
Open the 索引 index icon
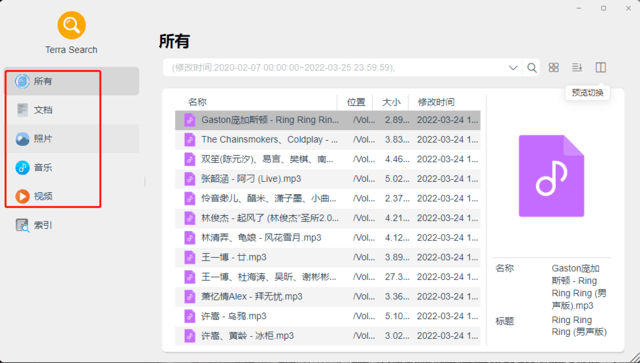22,225
